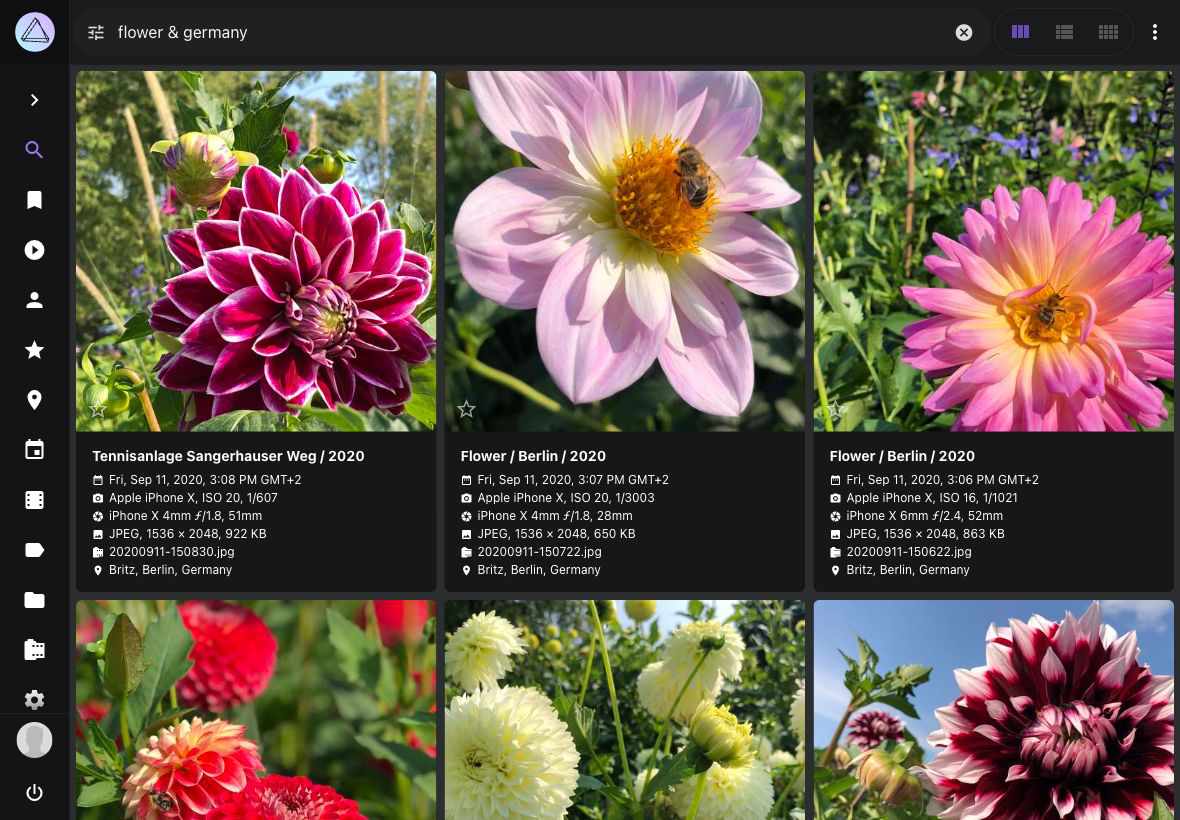This screenshot has height=820, width=1180.
Task: Expand the sidebar navigation with the chevron
Action: click(34, 100)
